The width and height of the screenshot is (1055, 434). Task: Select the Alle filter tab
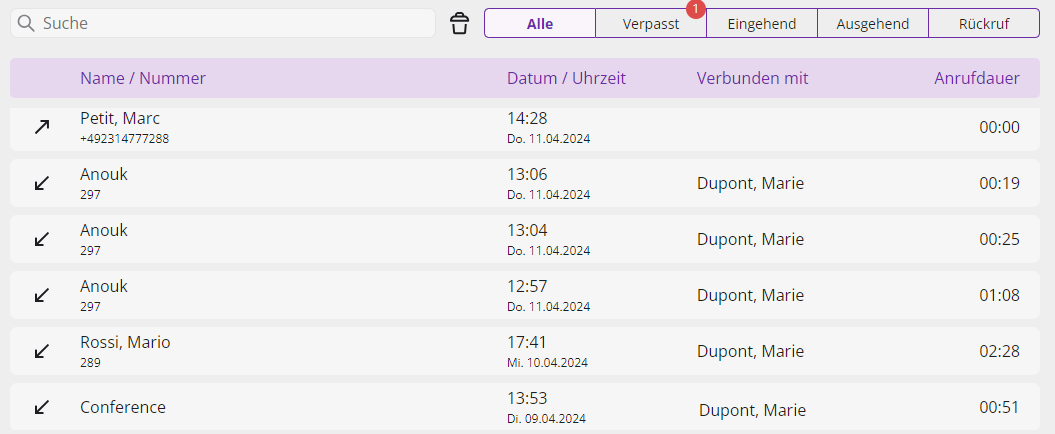(x=540, y=24)
